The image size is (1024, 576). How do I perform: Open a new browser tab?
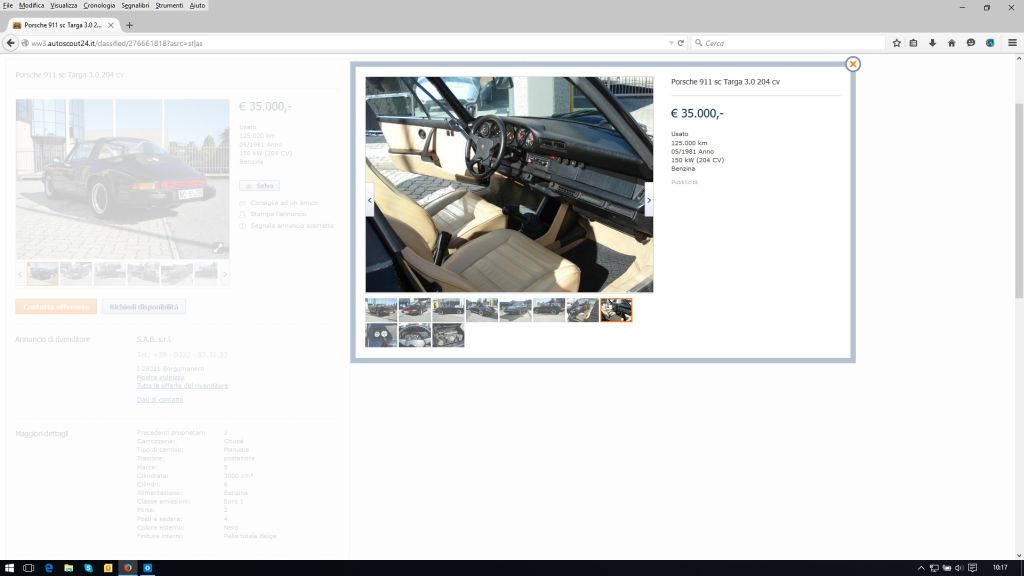129,25
